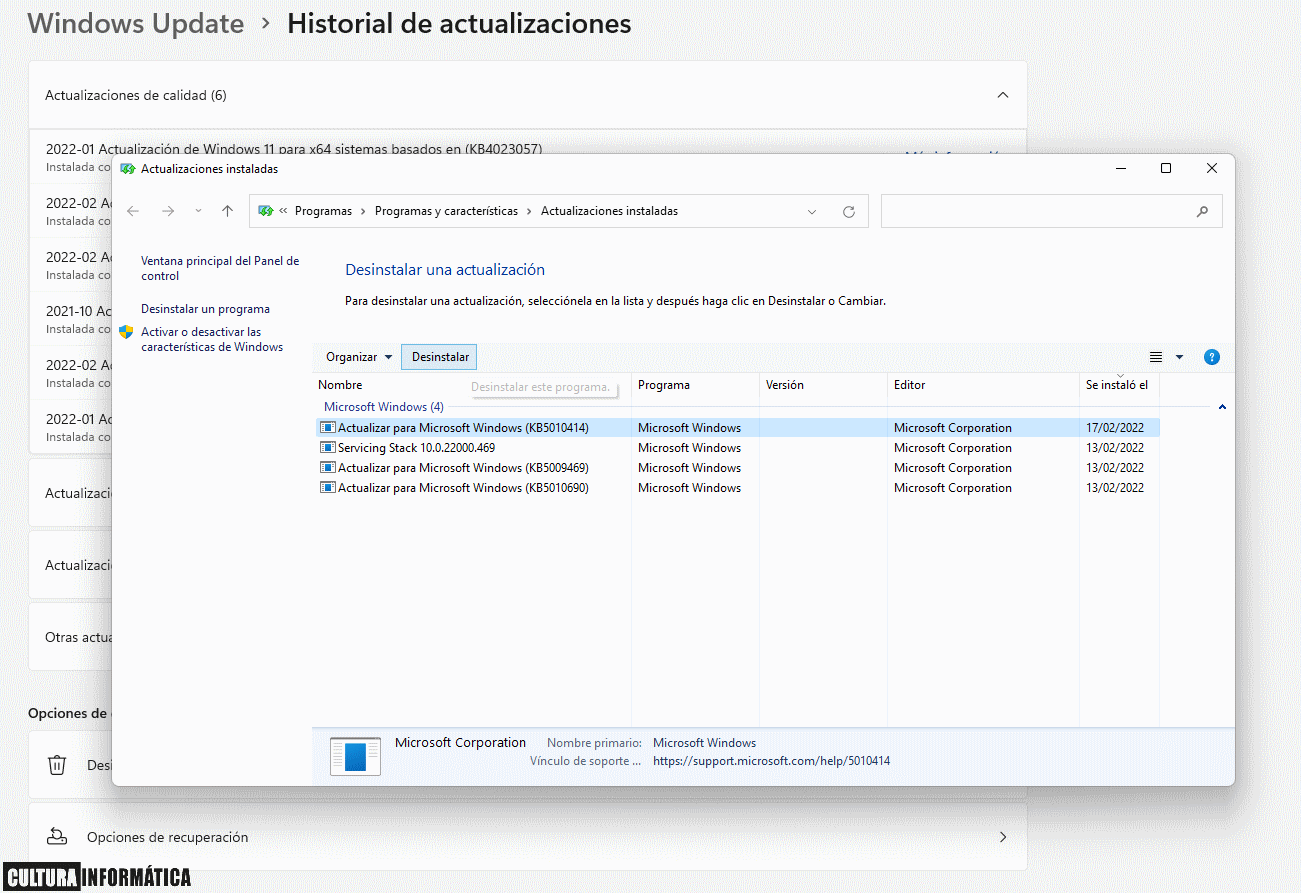Open the Organizar dropdown menu

pyautogui.click(x=359, y=357)
